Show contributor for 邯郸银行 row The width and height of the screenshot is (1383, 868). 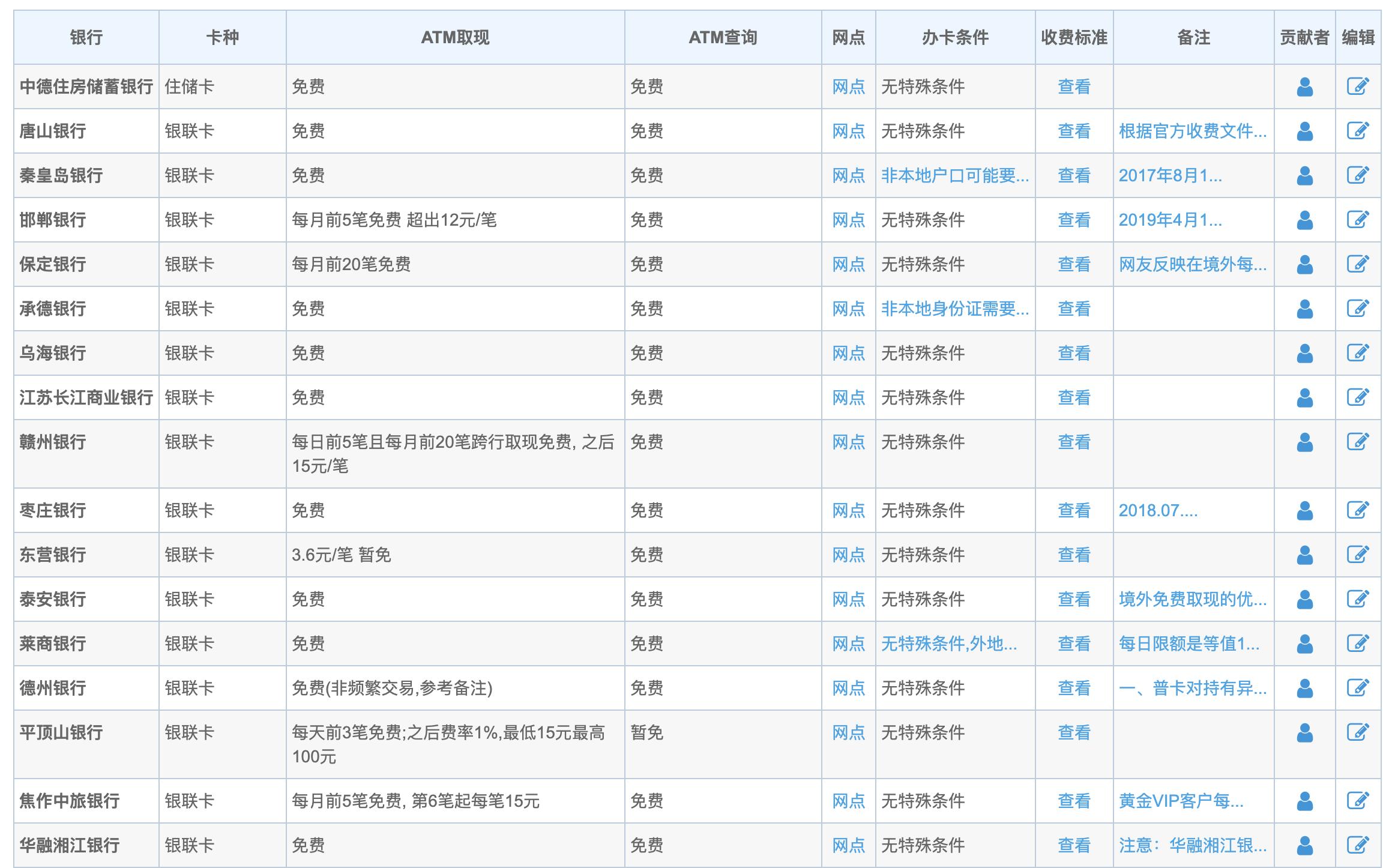[x=1304, y=220]
